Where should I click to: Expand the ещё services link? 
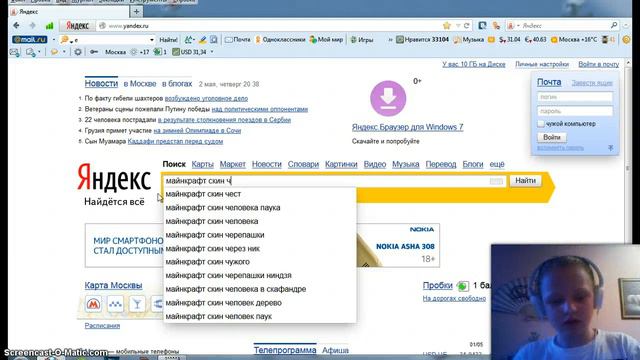pyautogui.click(x=497, y=164)
